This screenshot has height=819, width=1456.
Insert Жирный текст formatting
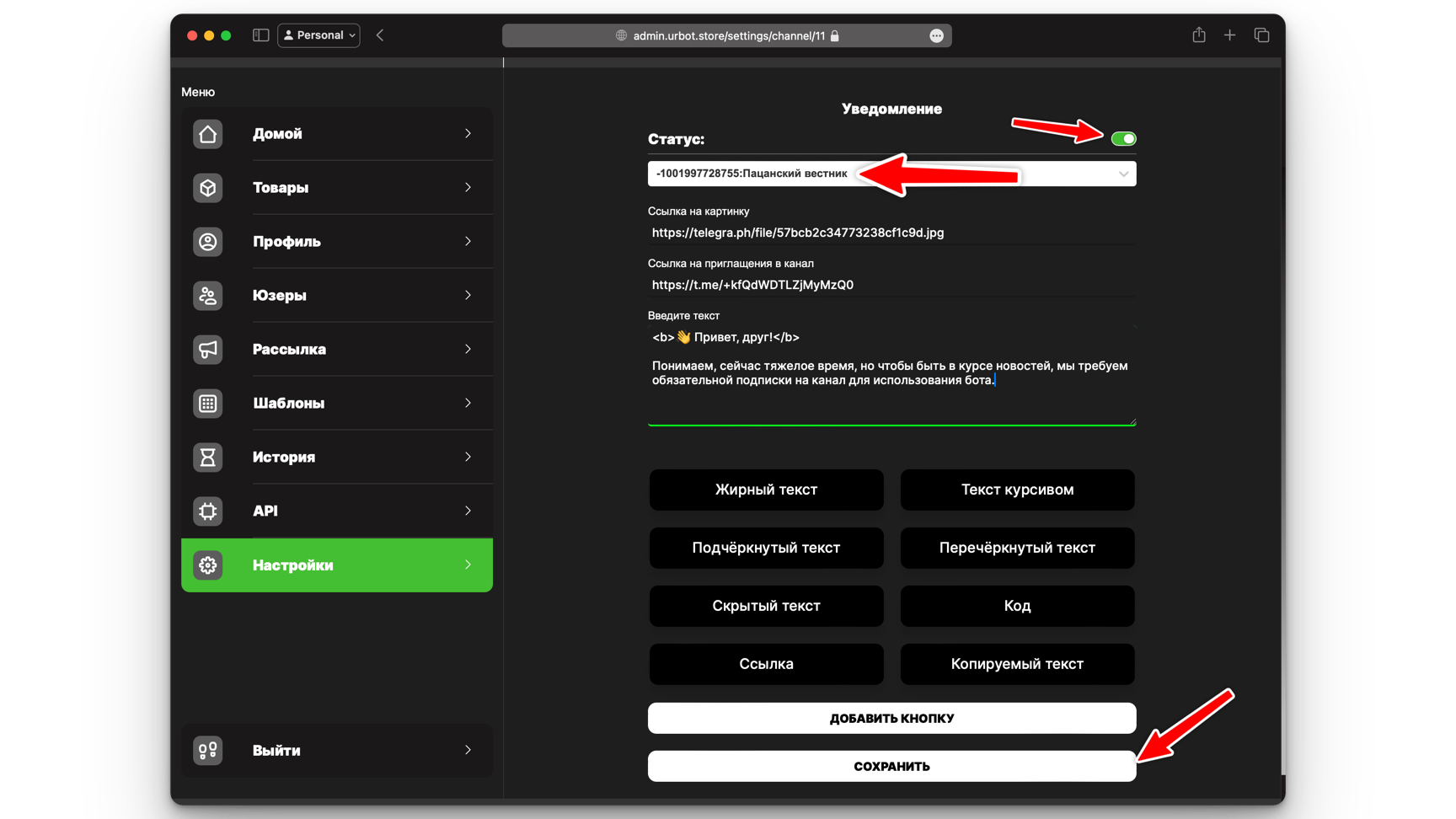pos(766,490)
